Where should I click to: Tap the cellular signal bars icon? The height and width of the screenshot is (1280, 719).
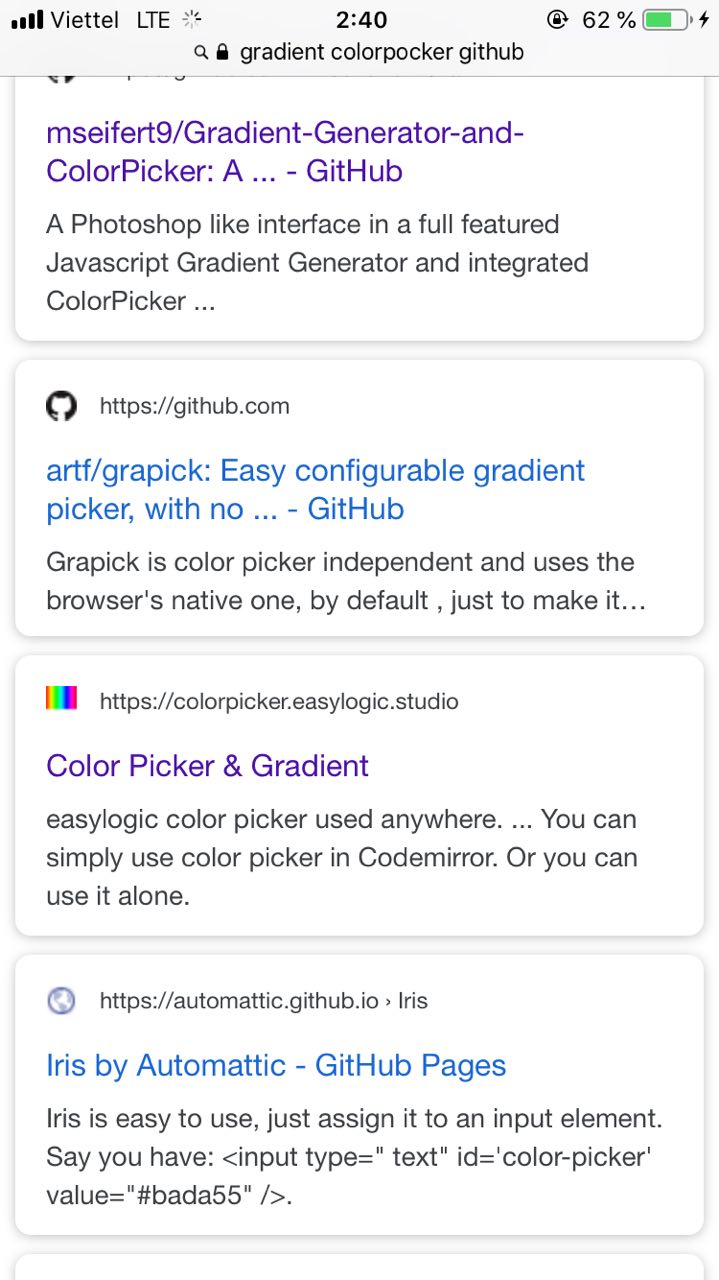pos(27,20)
